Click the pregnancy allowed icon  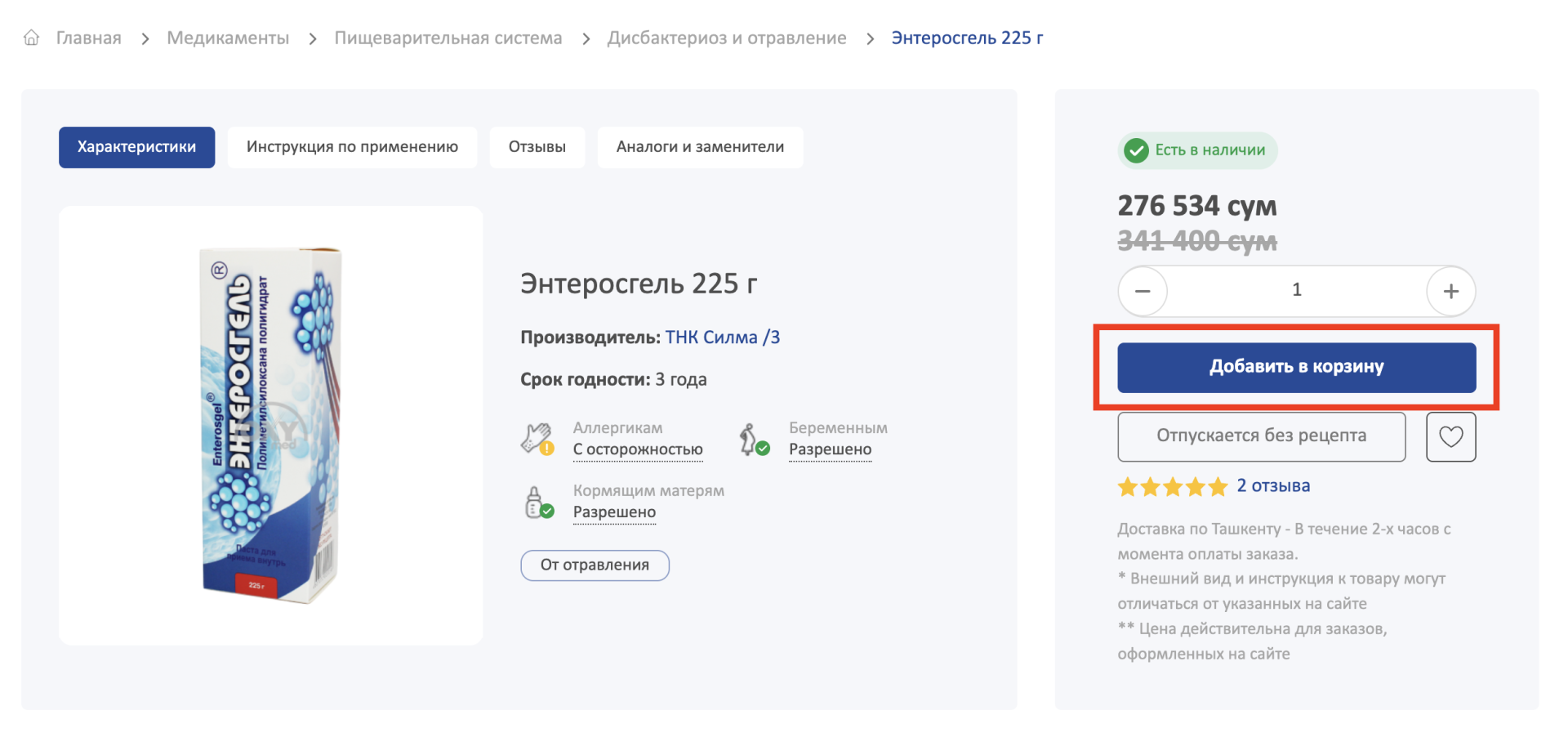click(x=753, y=439)
